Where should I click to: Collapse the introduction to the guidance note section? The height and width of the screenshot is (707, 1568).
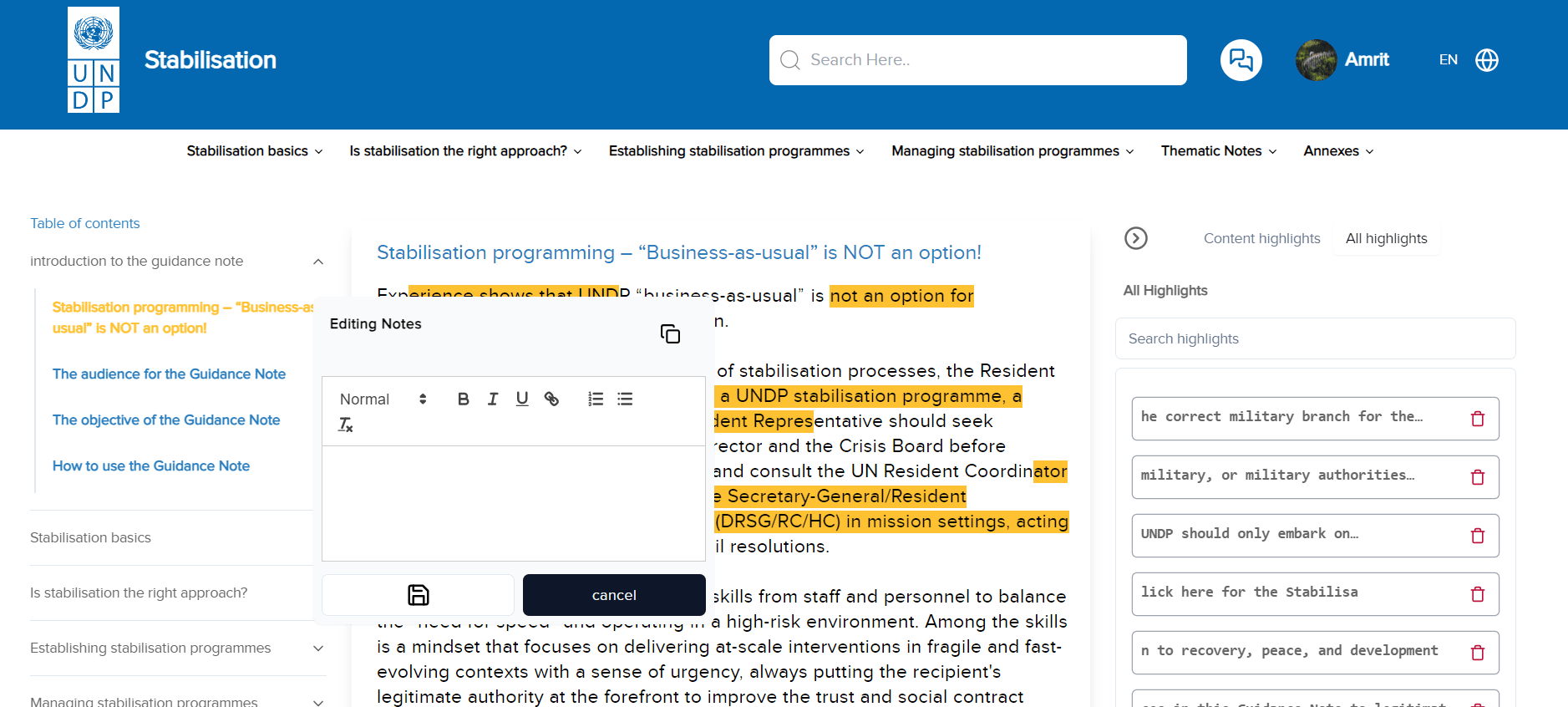317,262
